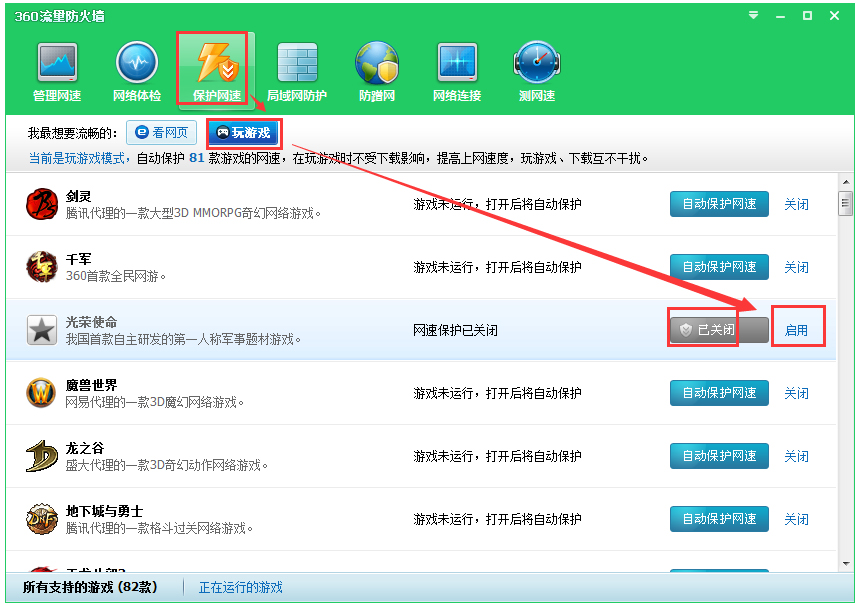Open the 网络连接 monitor icon
859x605 pixels.
pyautogui.click(x=457, y=71)
